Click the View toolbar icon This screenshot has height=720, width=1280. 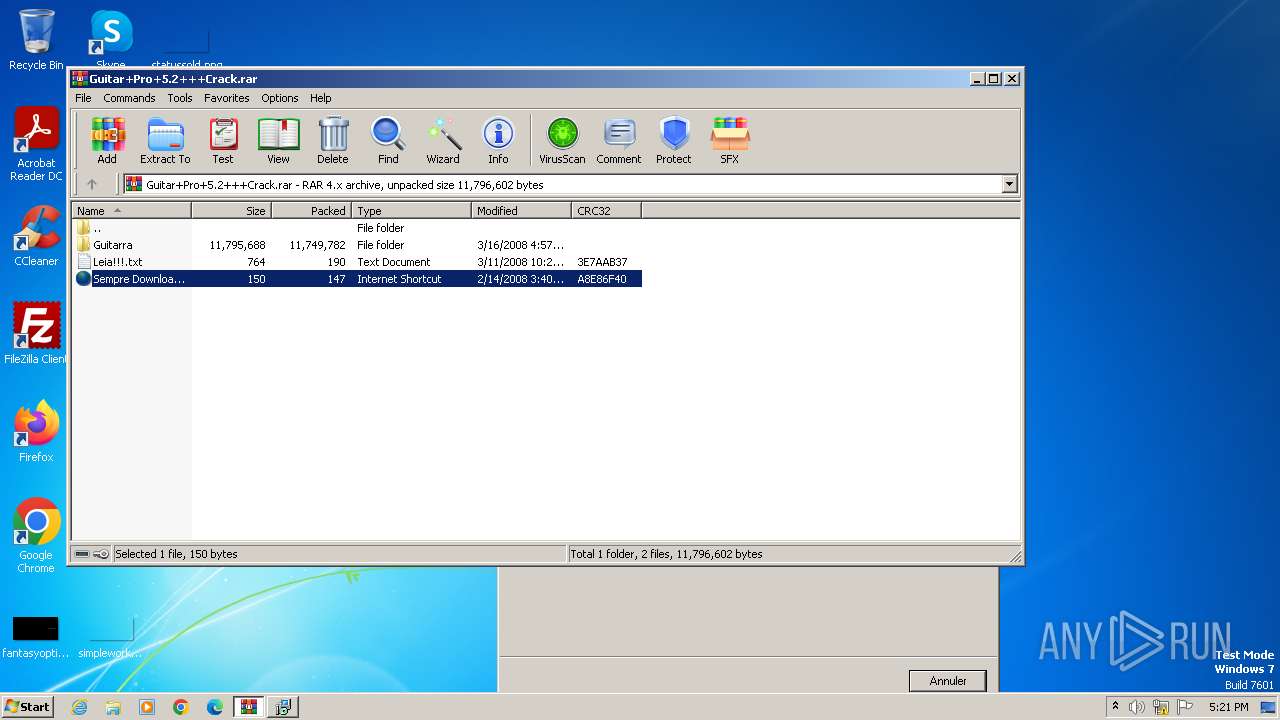click(278, 140)
